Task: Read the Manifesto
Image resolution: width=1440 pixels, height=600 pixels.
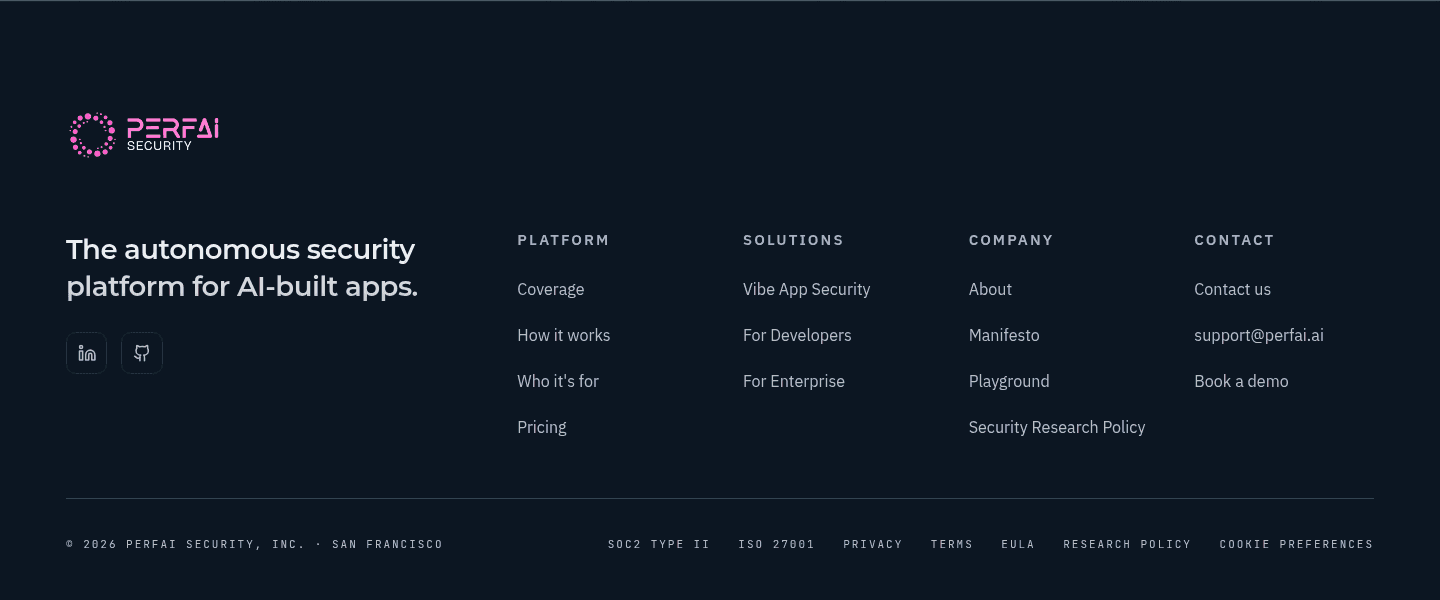Action: [1004, 335]
